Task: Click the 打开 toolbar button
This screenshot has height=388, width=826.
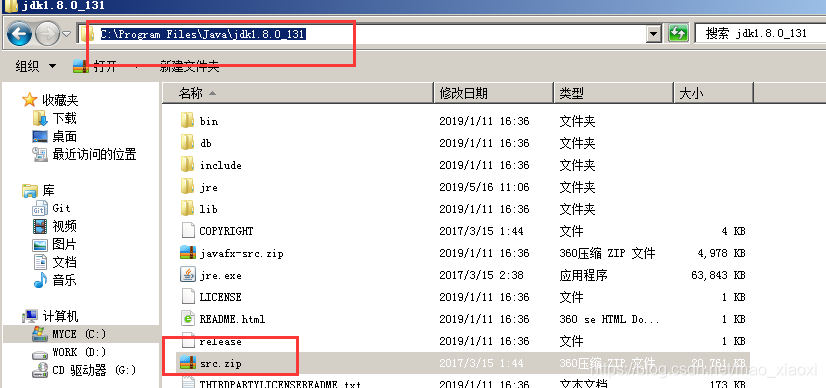Action: 95,66
